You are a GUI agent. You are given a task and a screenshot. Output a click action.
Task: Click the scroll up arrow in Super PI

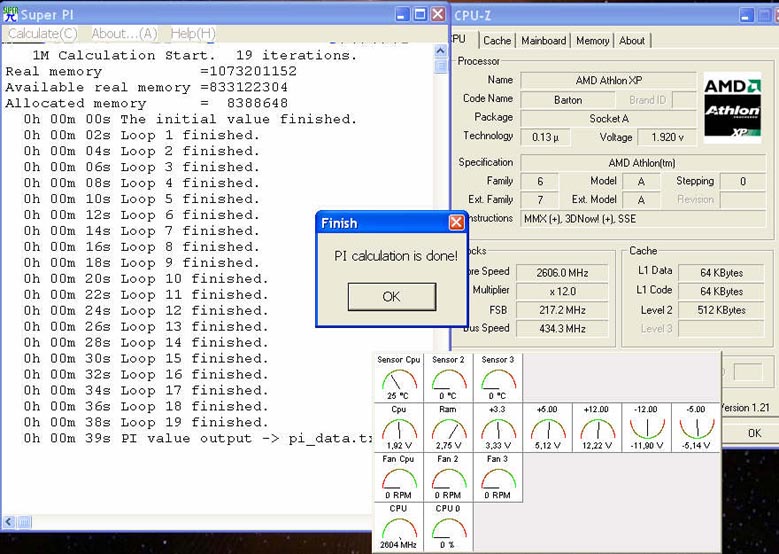440,51
